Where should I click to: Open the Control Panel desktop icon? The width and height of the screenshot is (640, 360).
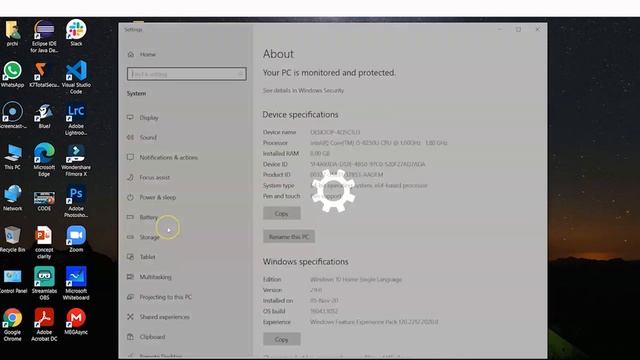tap(12, 281)
